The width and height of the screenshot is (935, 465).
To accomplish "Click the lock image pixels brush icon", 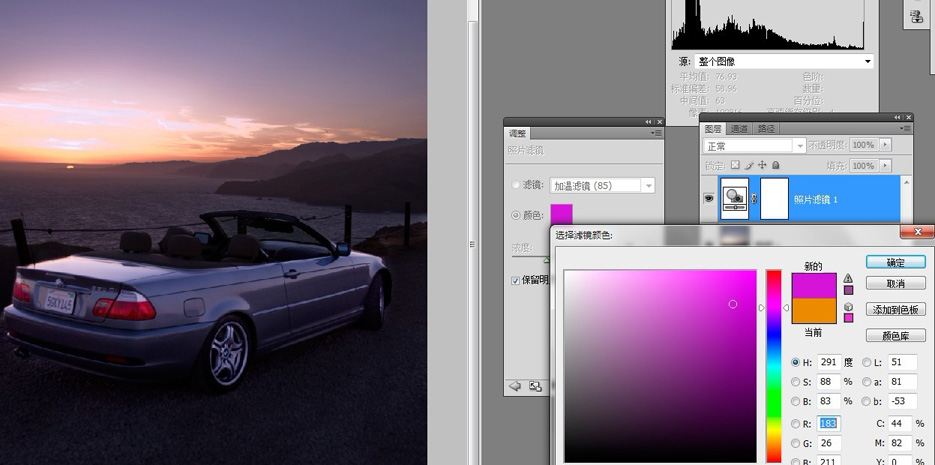I will click(749, 165).
